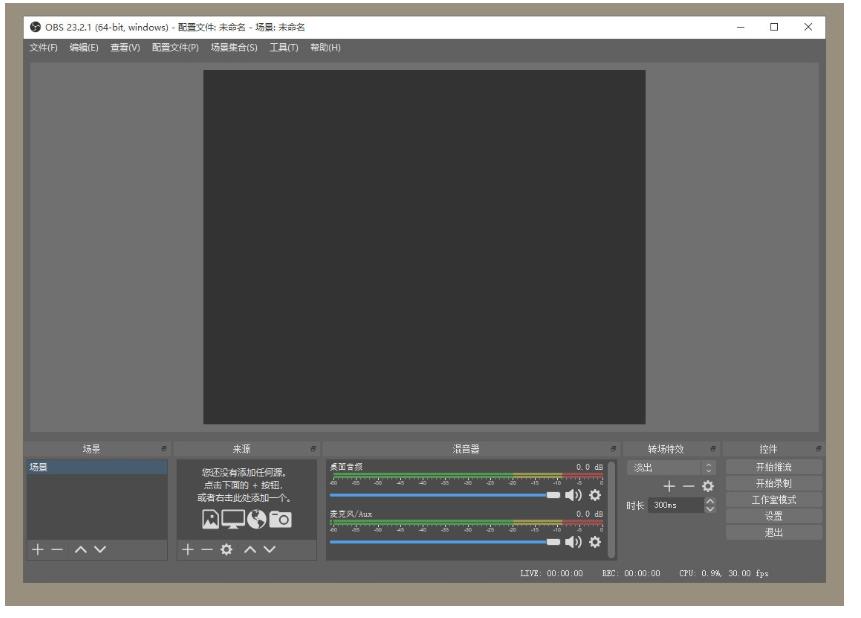Viewport: 861px width, 618px height.
Task: Open the 工具(T) menu
Action: (x=284, y=47)
